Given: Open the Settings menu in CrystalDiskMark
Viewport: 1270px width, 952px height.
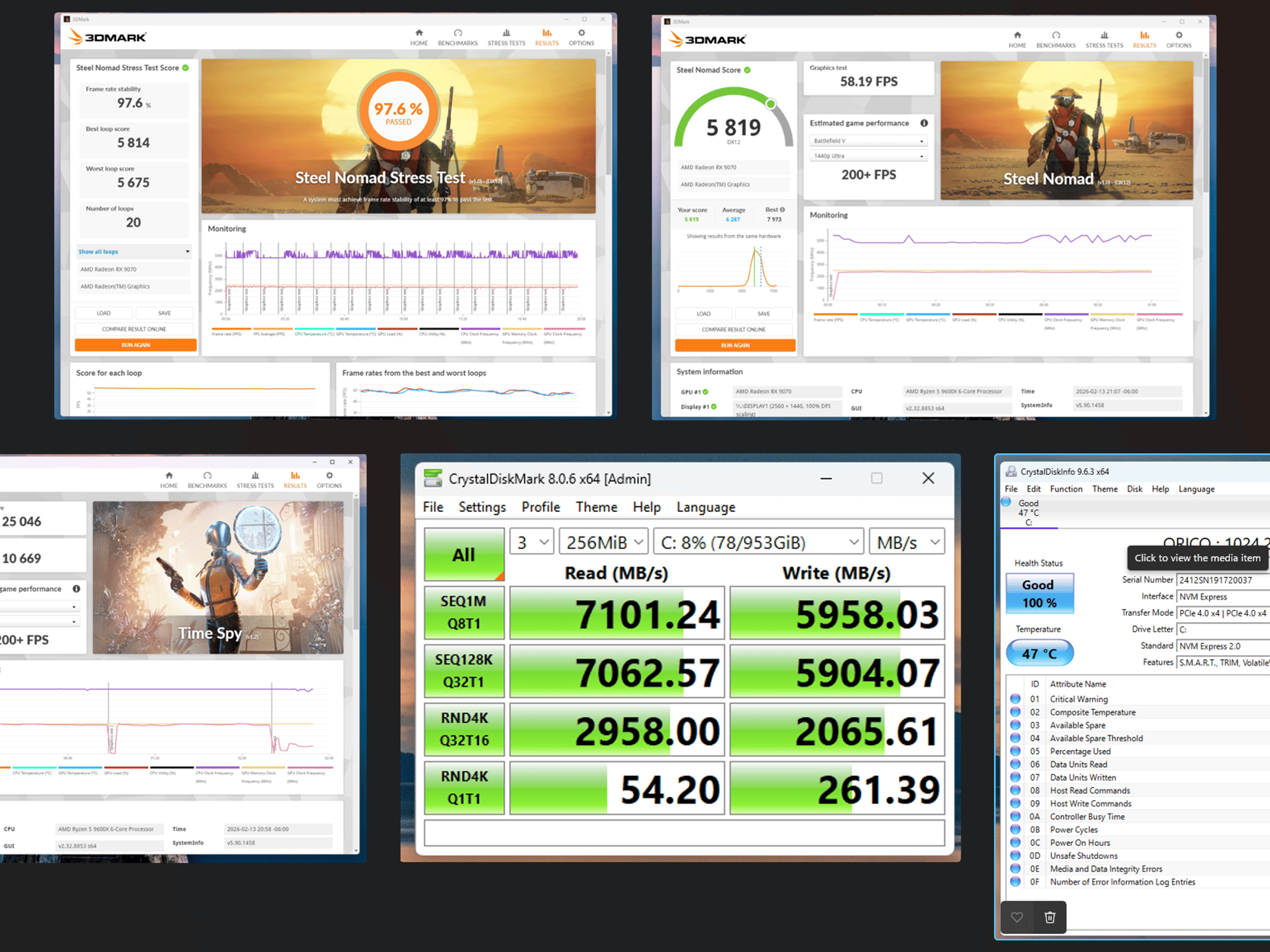Looking at the screenshot, I should pyautogui.click(x=482, y=507).
